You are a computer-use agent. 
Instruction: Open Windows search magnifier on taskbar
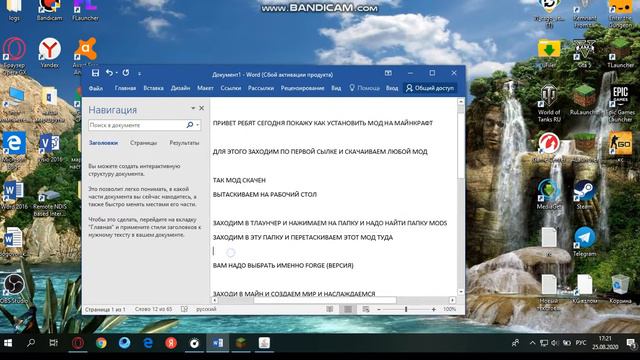pos(31,343)
